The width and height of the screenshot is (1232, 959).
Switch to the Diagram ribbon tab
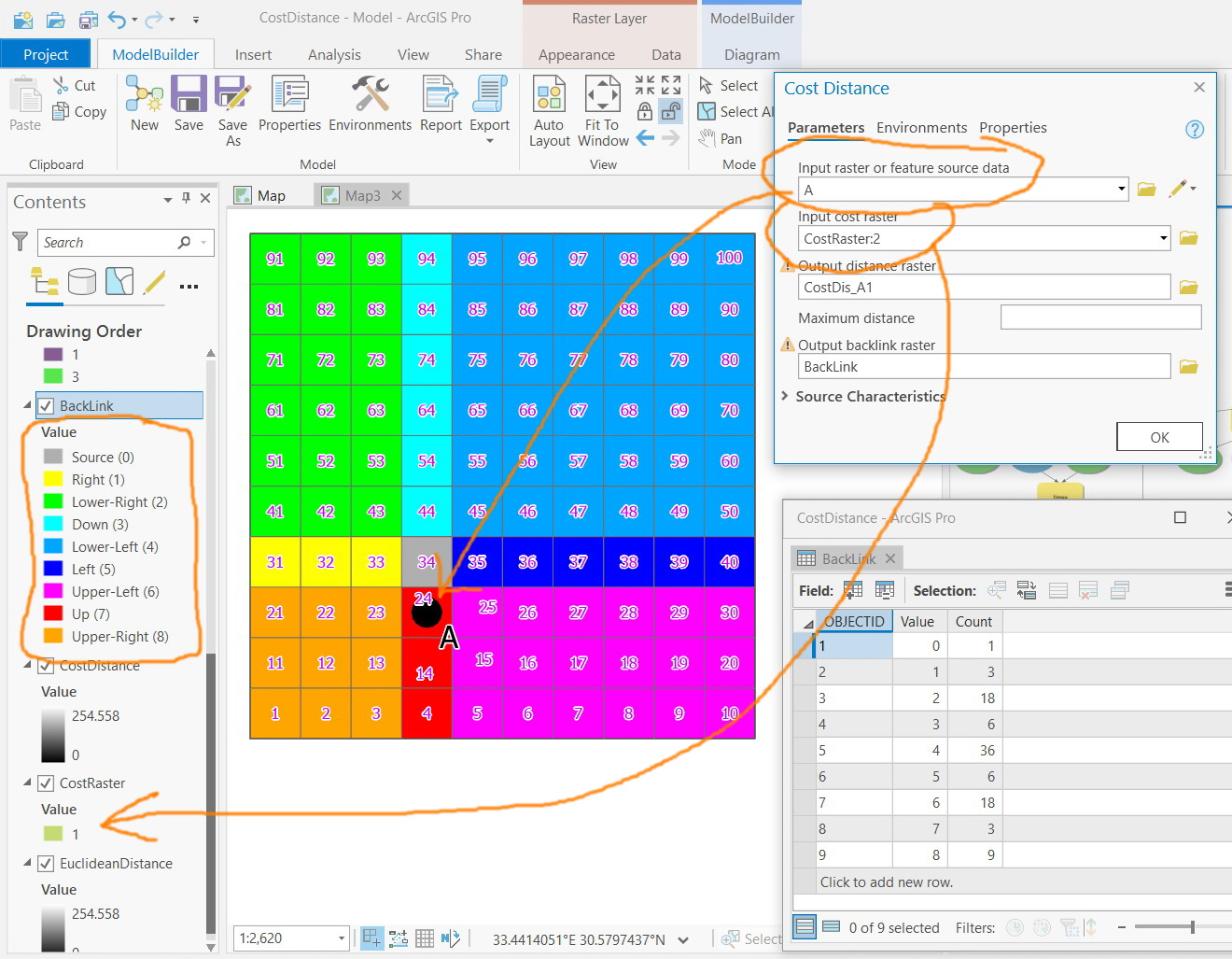[x=751, y=54]
